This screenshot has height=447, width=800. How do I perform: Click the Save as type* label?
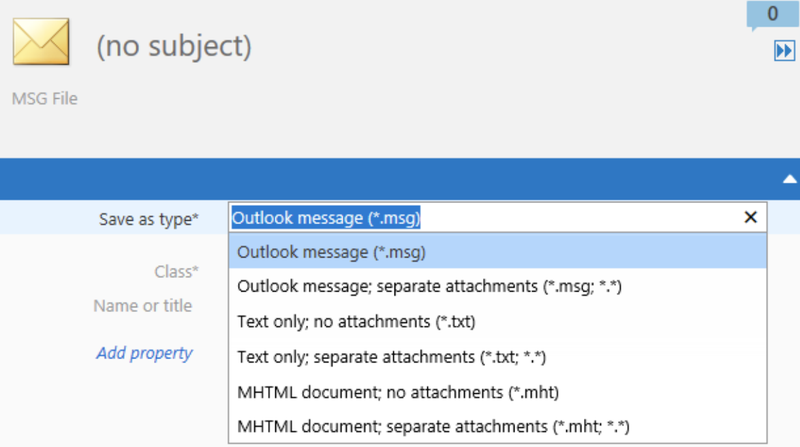click(x=148, y=219)
